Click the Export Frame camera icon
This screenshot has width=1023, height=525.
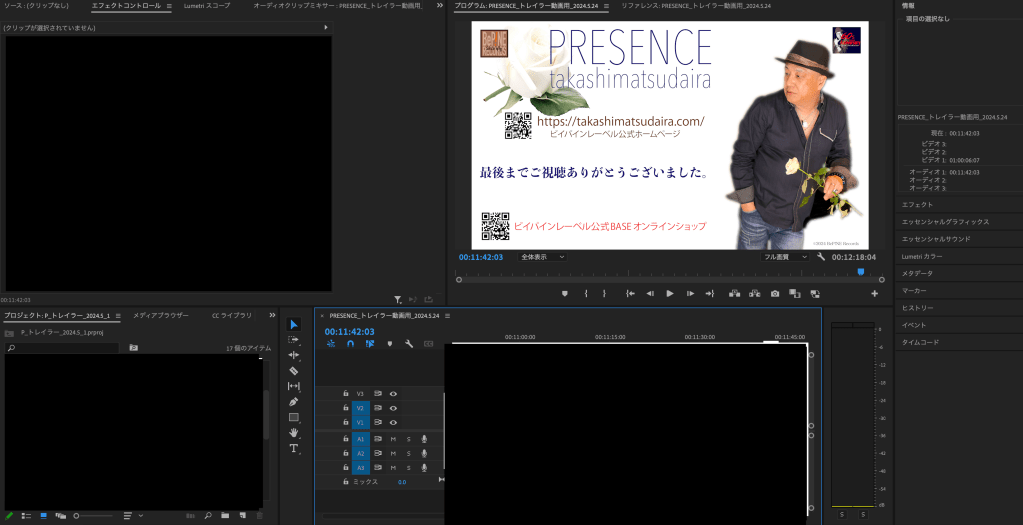[x=775, y=294]
